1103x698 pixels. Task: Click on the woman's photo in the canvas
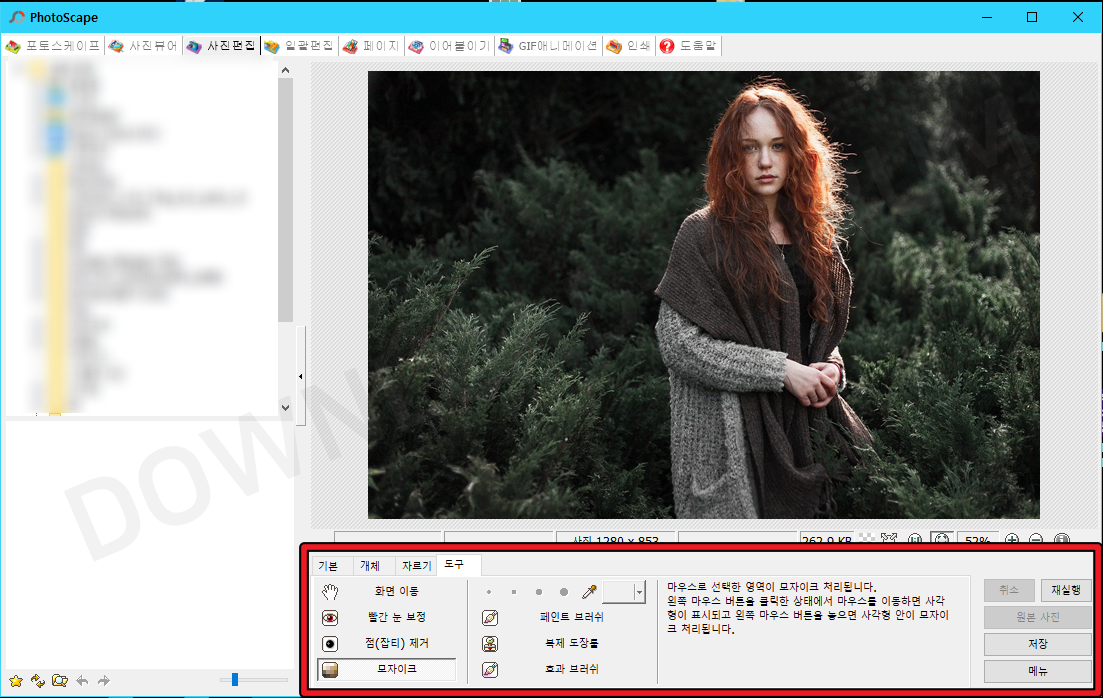[703, 295]
